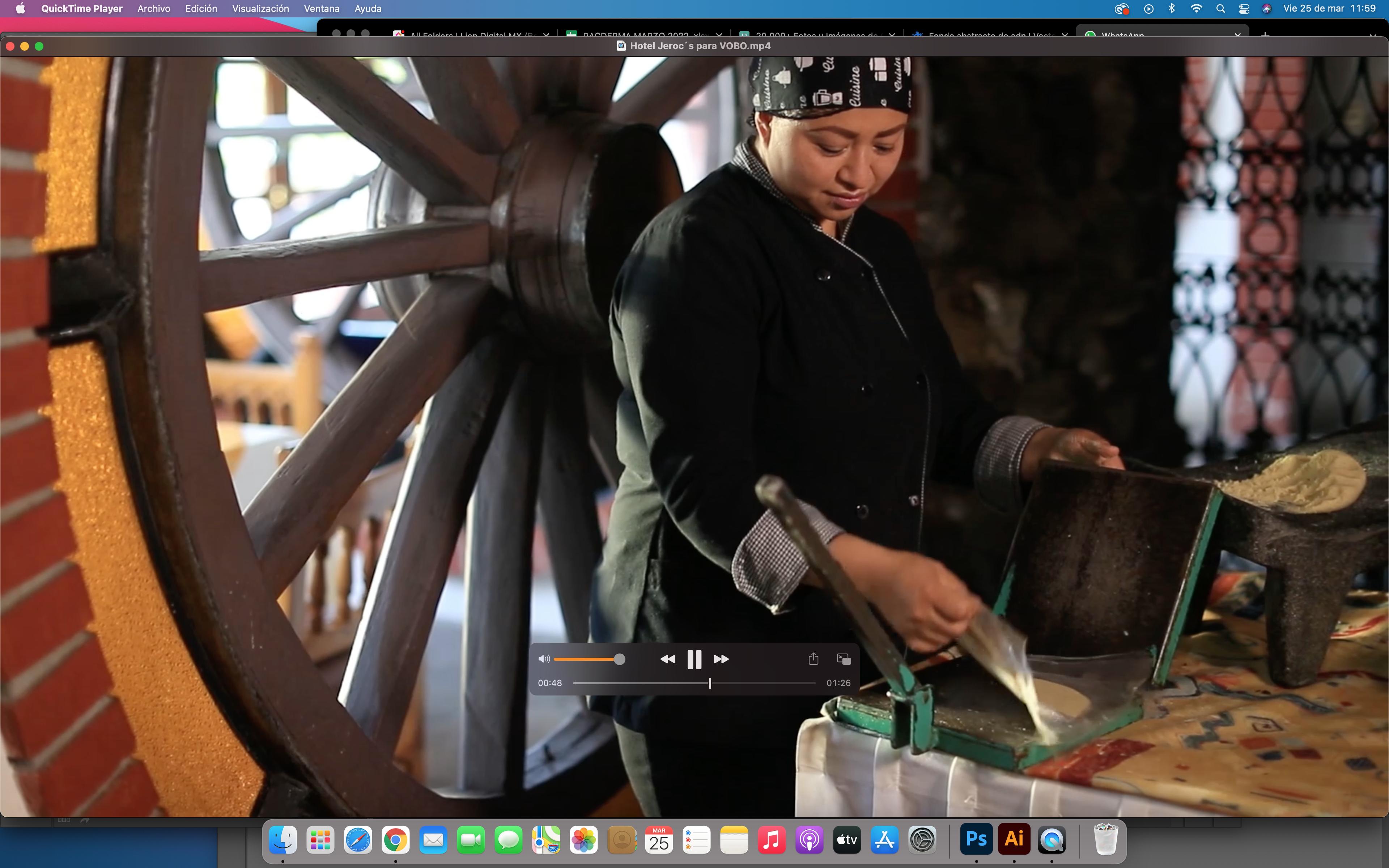Open Spotlight search icon

[1221, 9]
